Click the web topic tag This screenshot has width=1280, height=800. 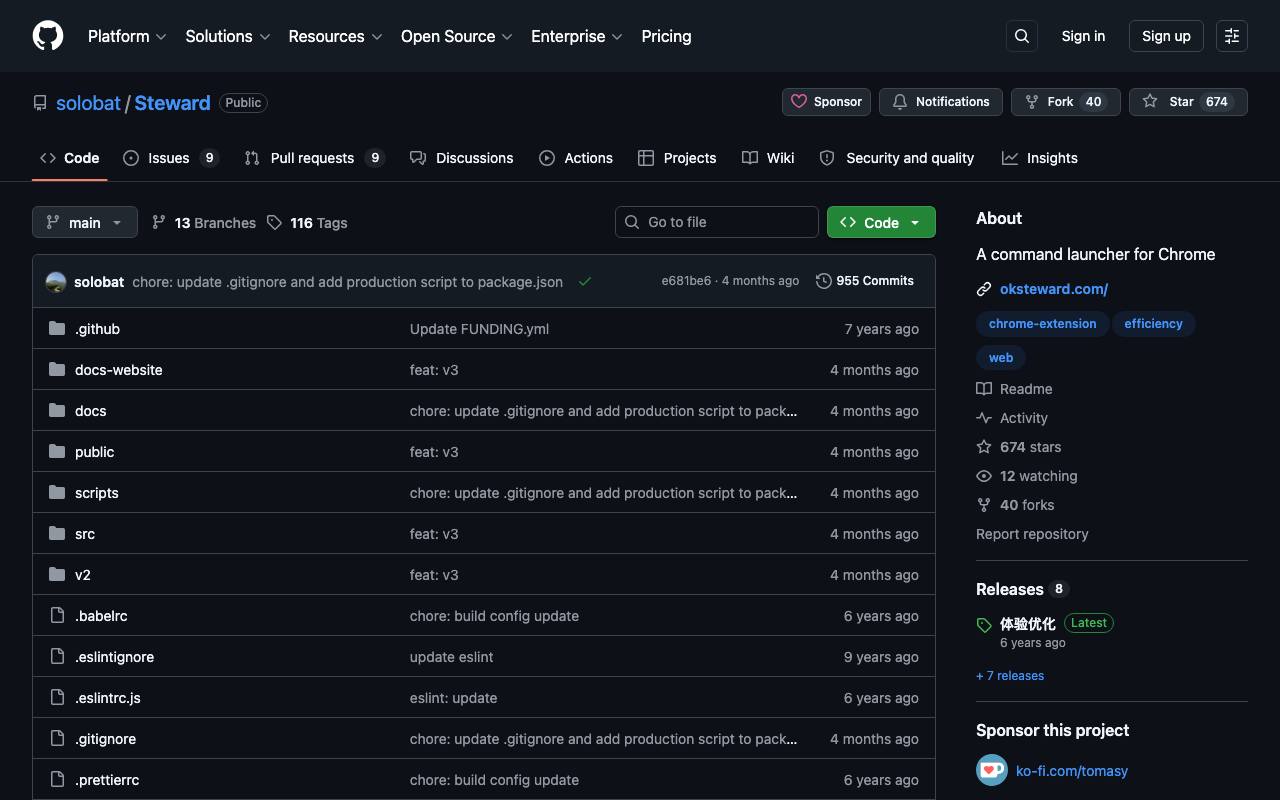tap(1001, 358)
